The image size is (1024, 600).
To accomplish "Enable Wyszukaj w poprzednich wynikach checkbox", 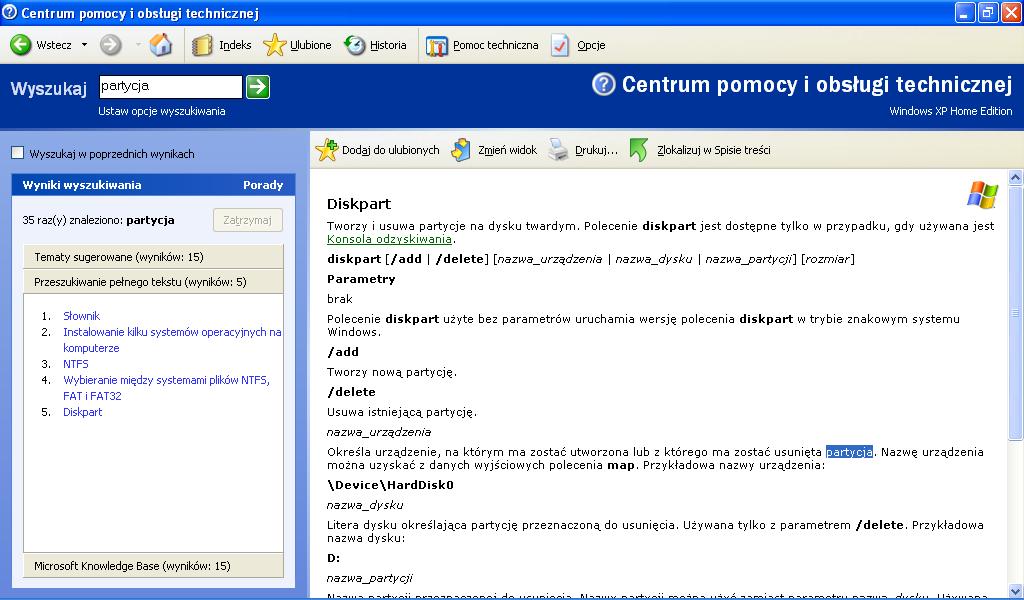I will click(x=17, y=154).
